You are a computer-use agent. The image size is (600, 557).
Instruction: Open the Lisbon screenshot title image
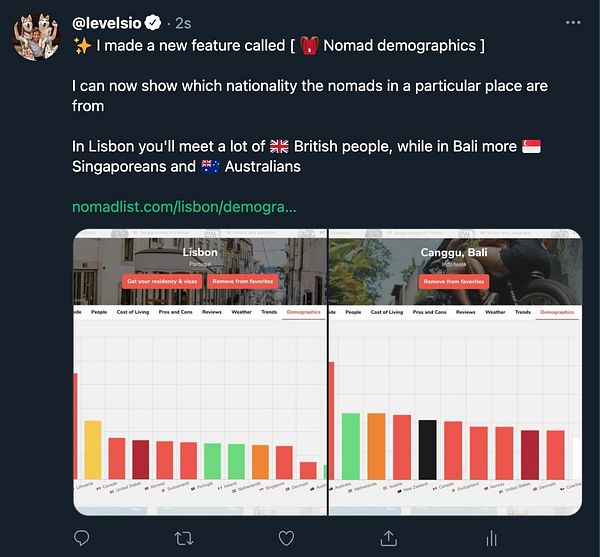click(200, 252)
